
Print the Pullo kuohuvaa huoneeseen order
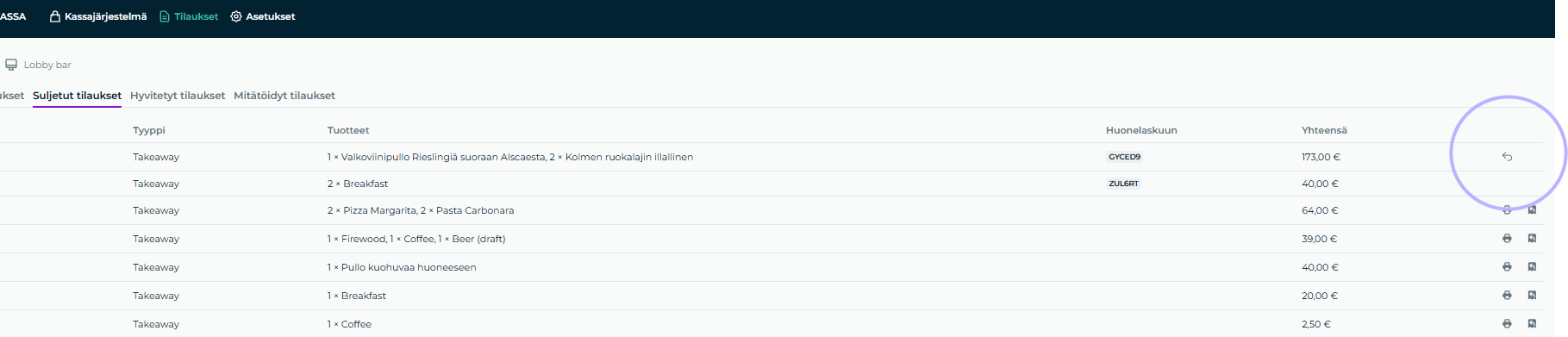coord(1507,267)
